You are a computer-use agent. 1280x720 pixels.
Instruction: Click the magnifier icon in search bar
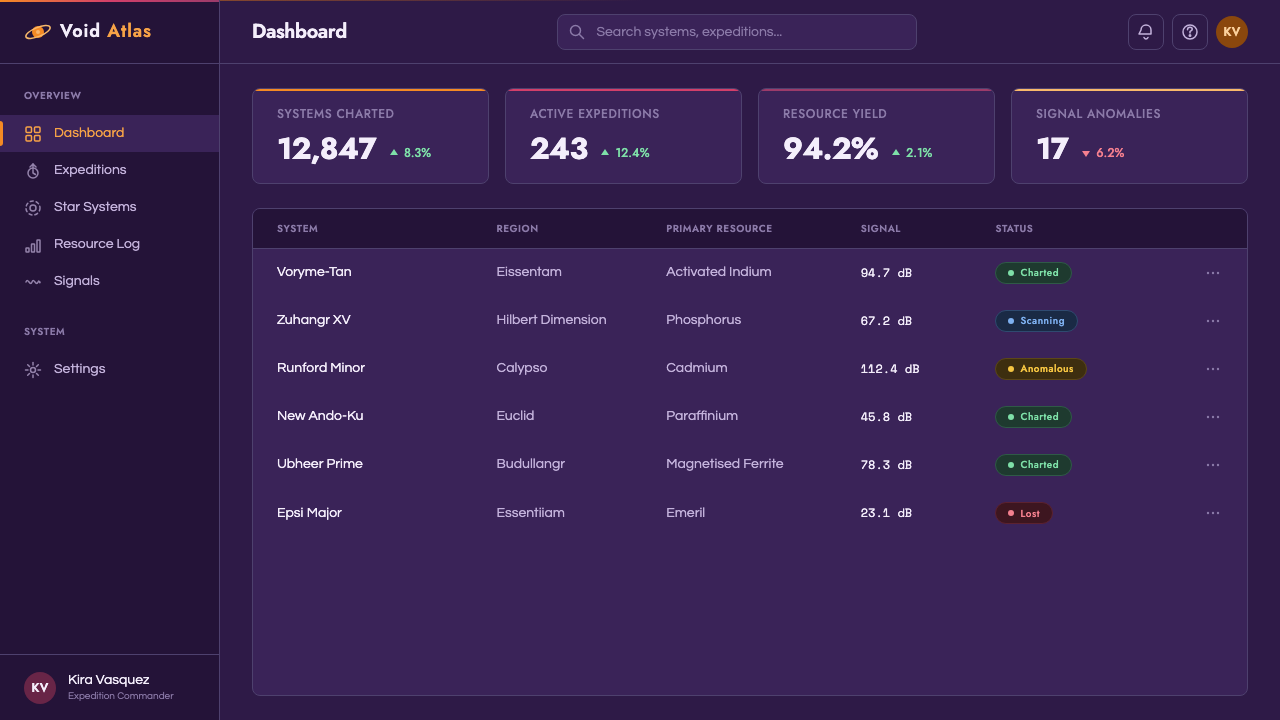[577, 32]
